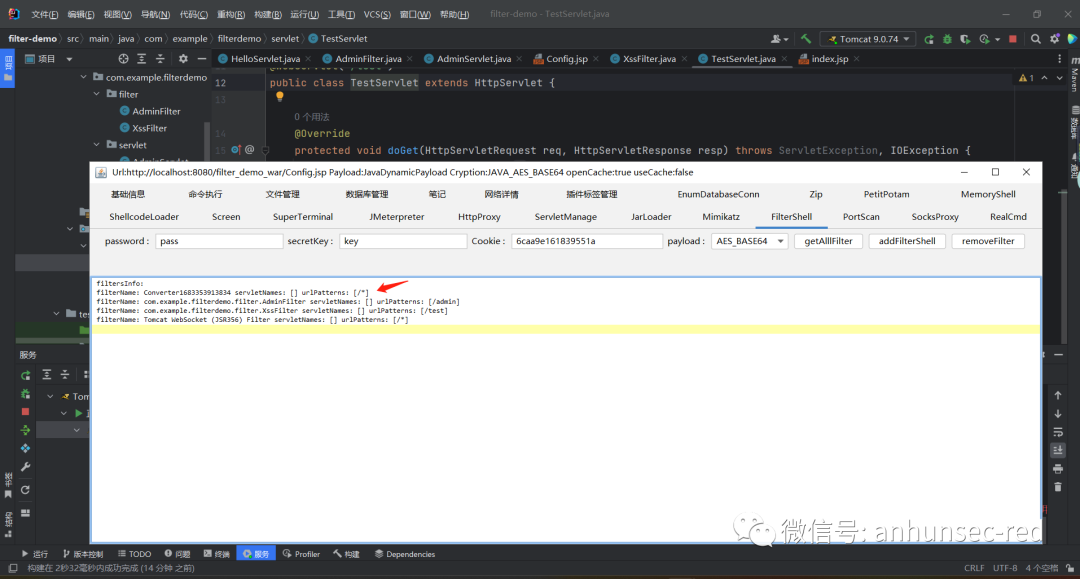This screenshot has height=579, width=1080.
Task: Fold the doGet method at line 15
Action: pyautogui.click(x=265, y=150)
